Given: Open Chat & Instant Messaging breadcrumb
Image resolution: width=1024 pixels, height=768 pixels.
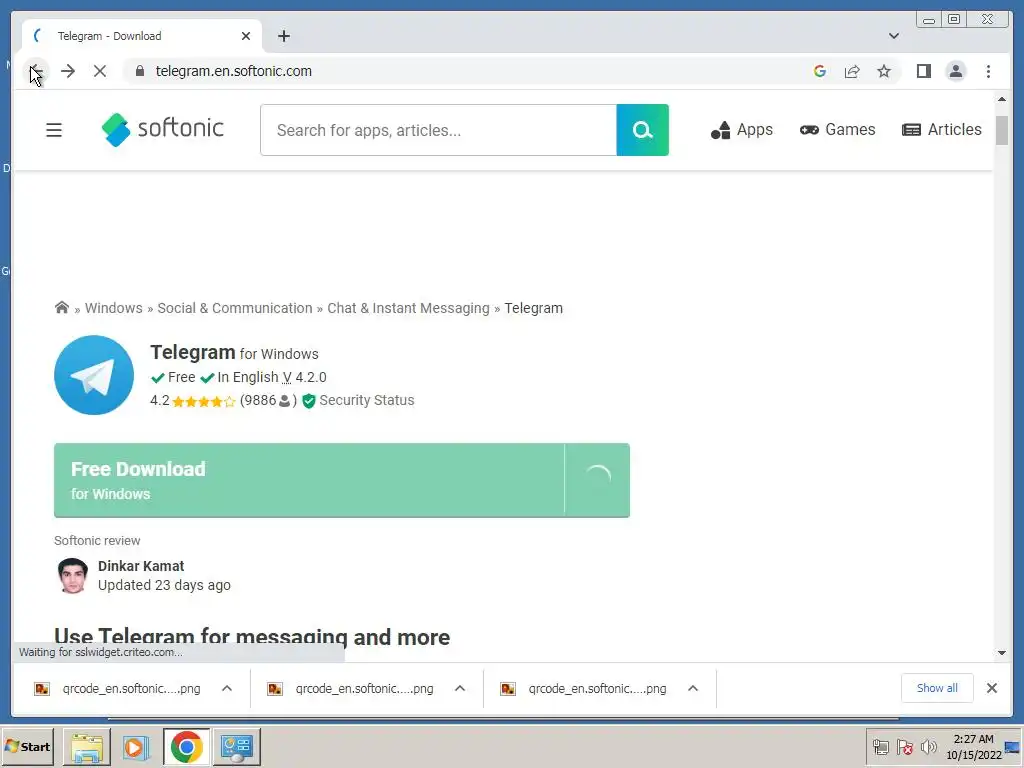Looking at the screenshot, I should (408, 308).
